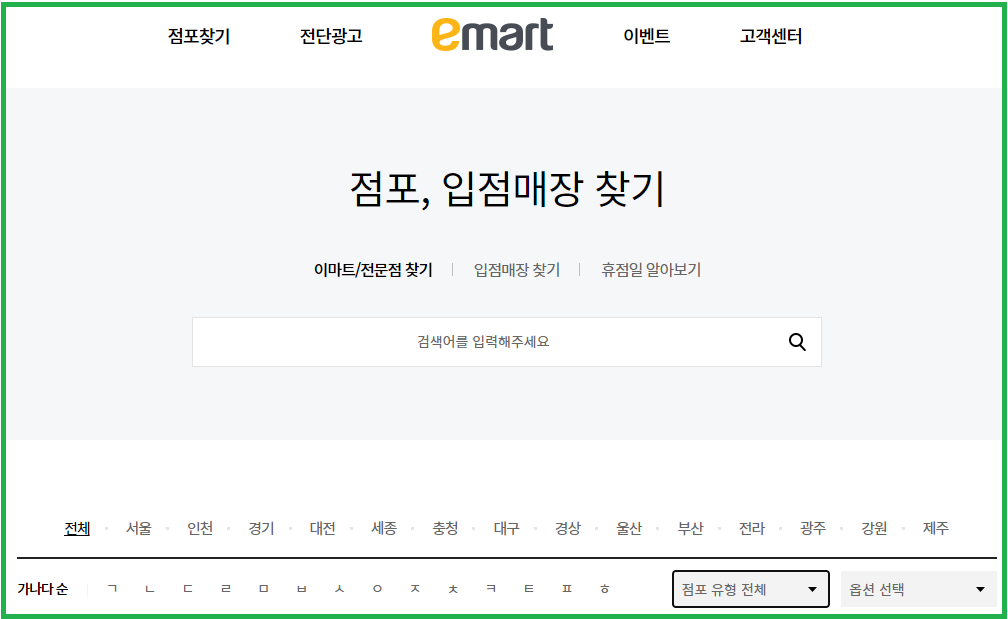The width and height of the screenshot is (1008, 619).
Task: Expand the 점포 유형 전체 dropdown
Action: (750, 589)
